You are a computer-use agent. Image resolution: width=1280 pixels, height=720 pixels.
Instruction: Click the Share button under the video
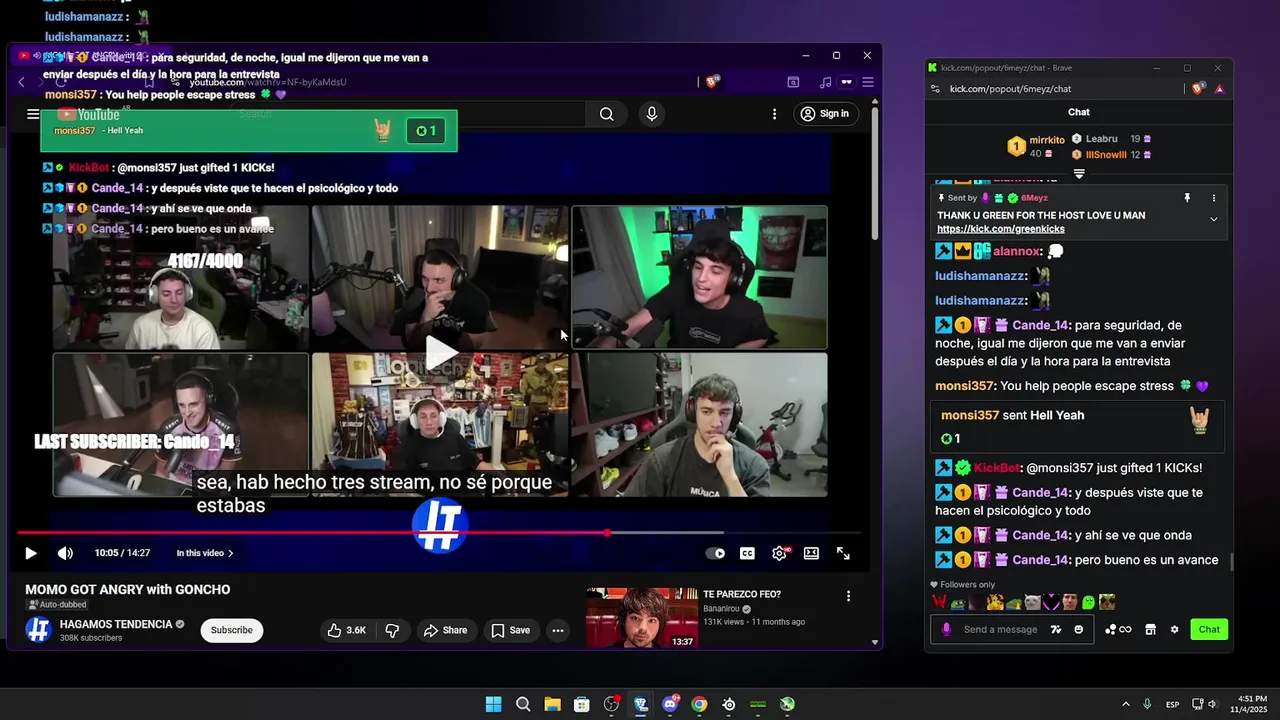click(445, 630)
